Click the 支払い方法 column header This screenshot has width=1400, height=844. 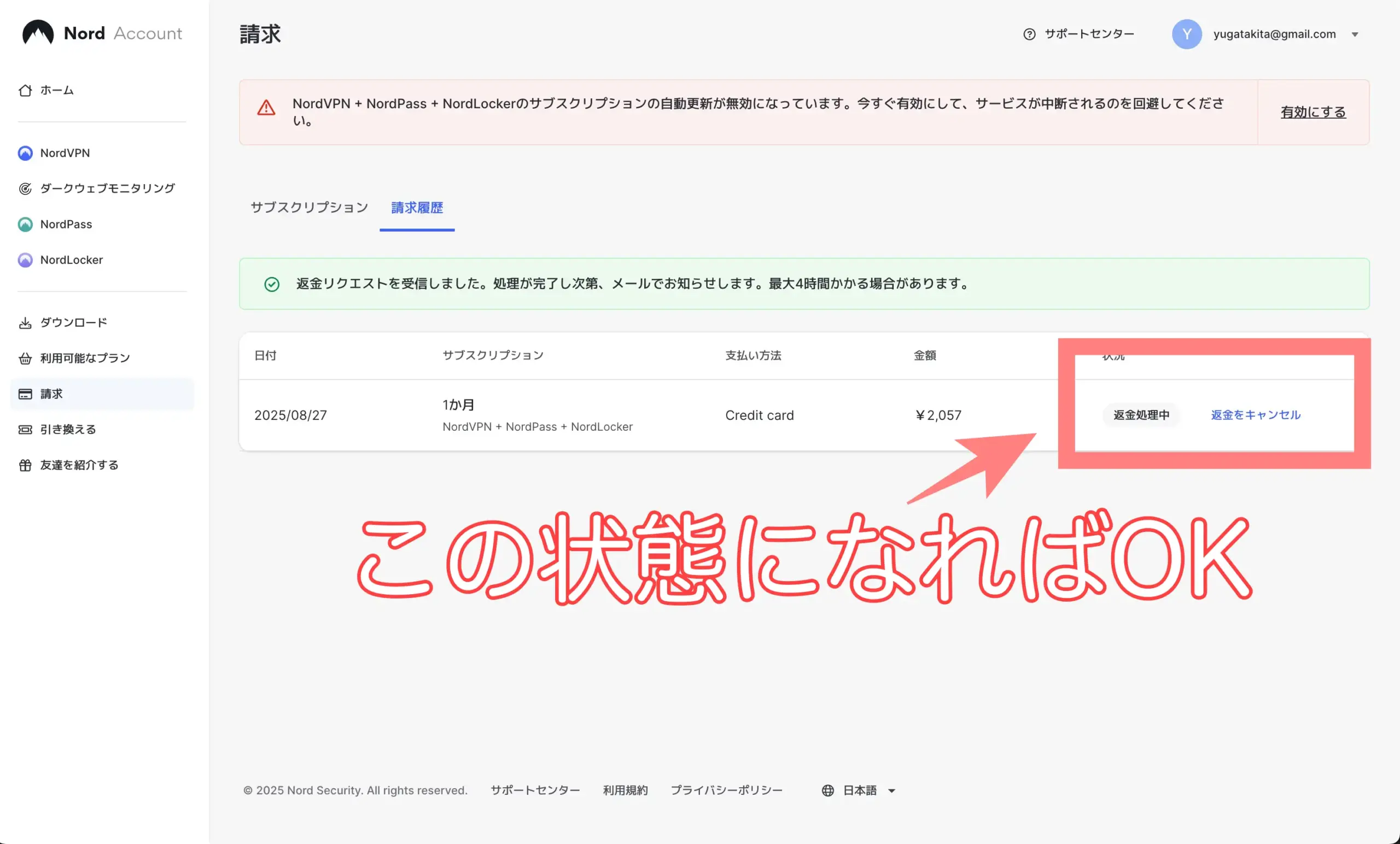(753, 355)
